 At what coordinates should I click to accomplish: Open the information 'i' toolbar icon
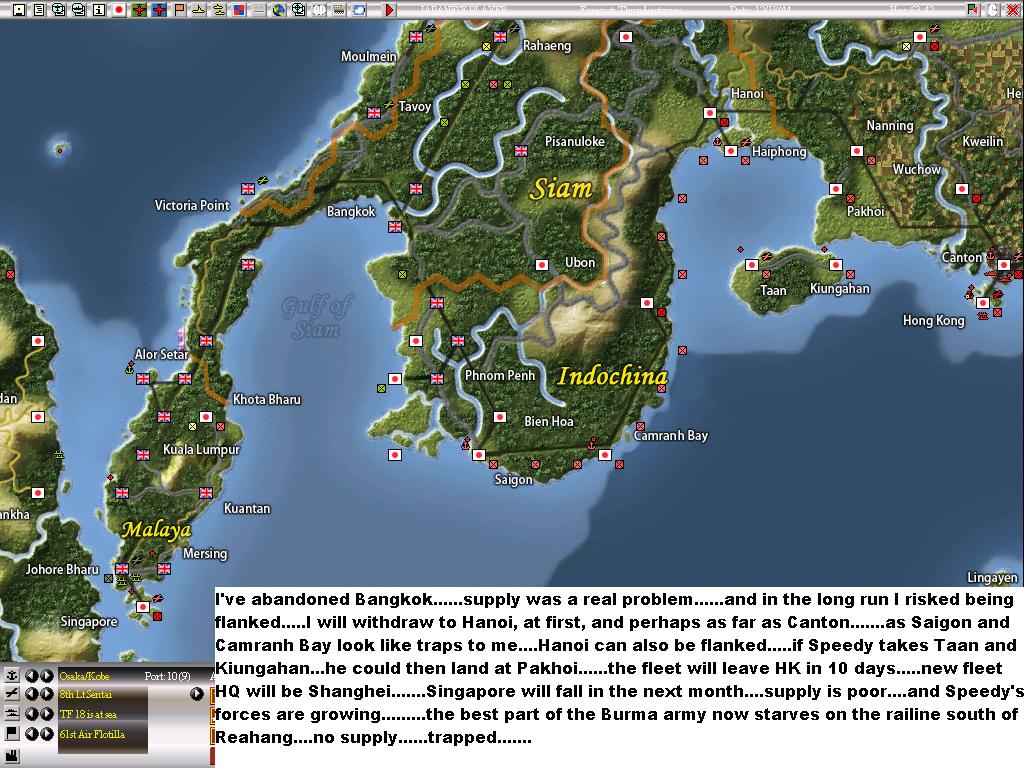[99, 10]
